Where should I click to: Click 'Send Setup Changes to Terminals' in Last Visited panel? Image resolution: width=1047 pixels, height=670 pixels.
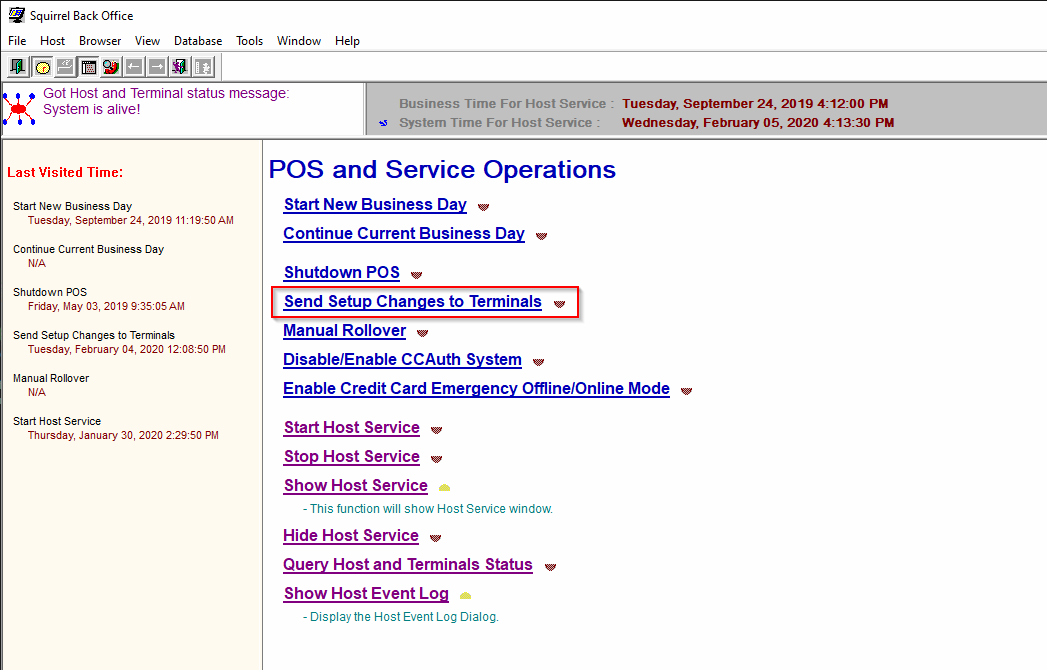click(x=94, y=335)
